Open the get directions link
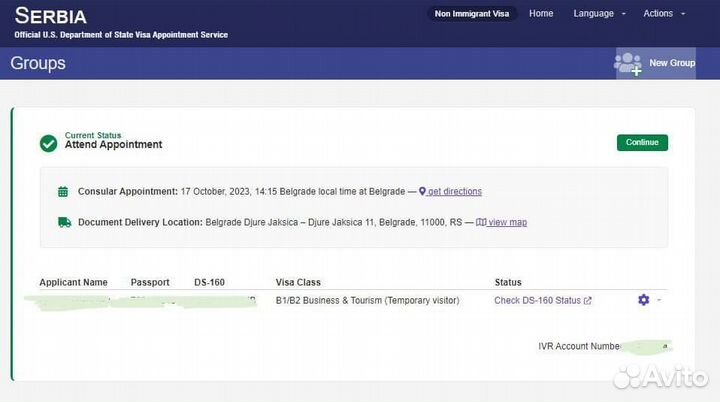This screenshot has width=720, height=402. [x=455, y=191]
